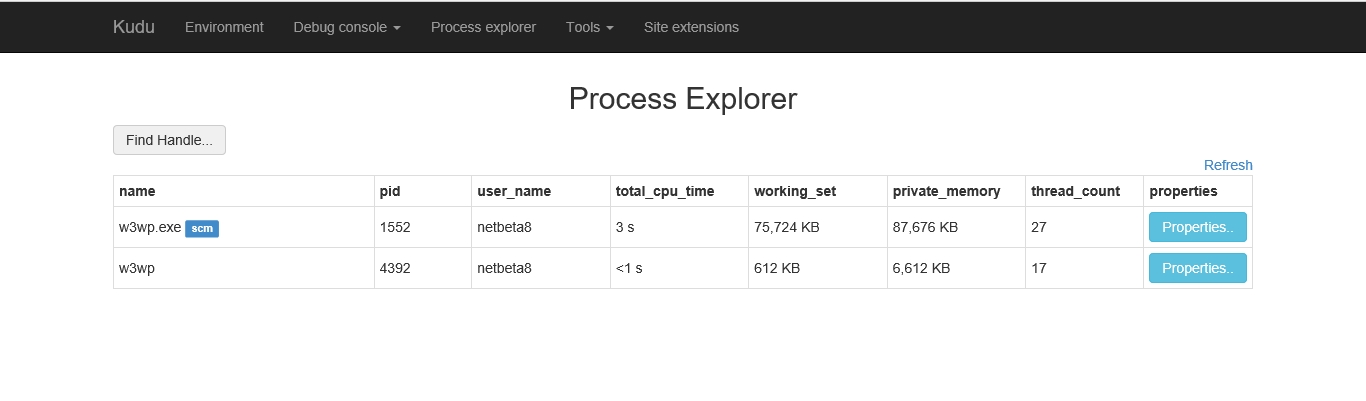The width and height of the screenshot is (1366, 401).
Task: Click the Find Handle button
Action: pyautogui.click(x=169, y=140)
